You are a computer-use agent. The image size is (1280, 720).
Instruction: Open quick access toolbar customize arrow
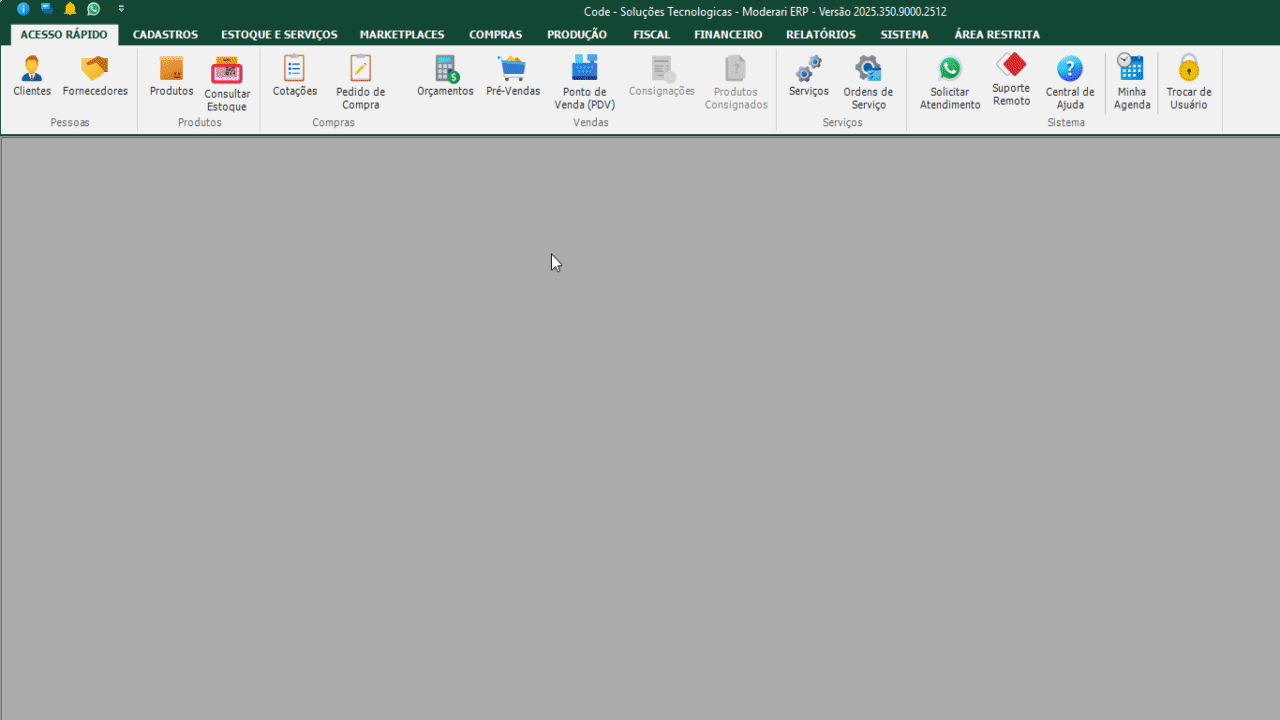[121, 9]
